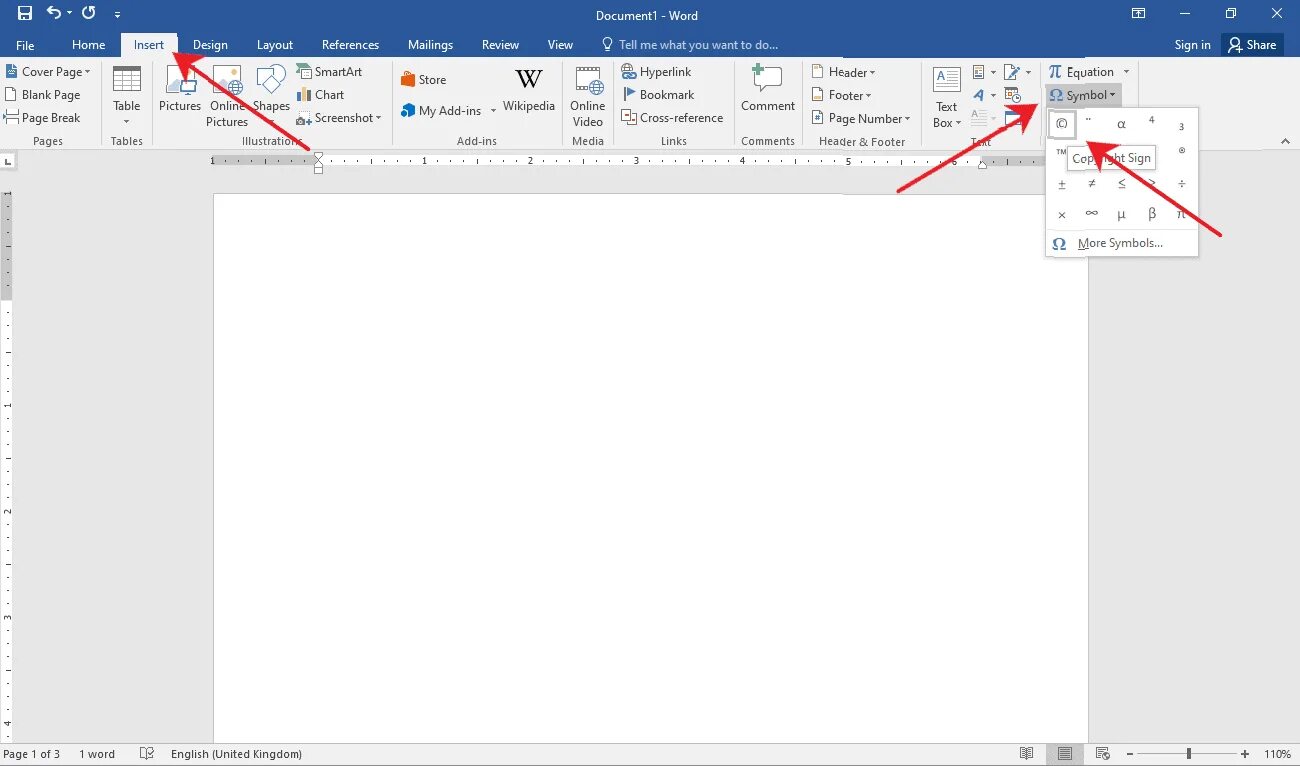Screen dimensions: 1300x766
Task: Insert the multiplication sign symbol
Action: [1062, 214]
